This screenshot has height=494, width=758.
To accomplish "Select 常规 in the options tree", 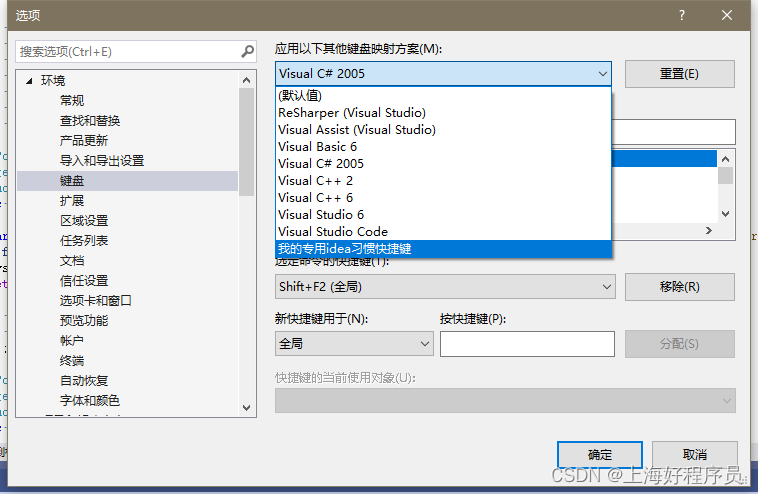I will pyautogui.click(x=72, y=101).
